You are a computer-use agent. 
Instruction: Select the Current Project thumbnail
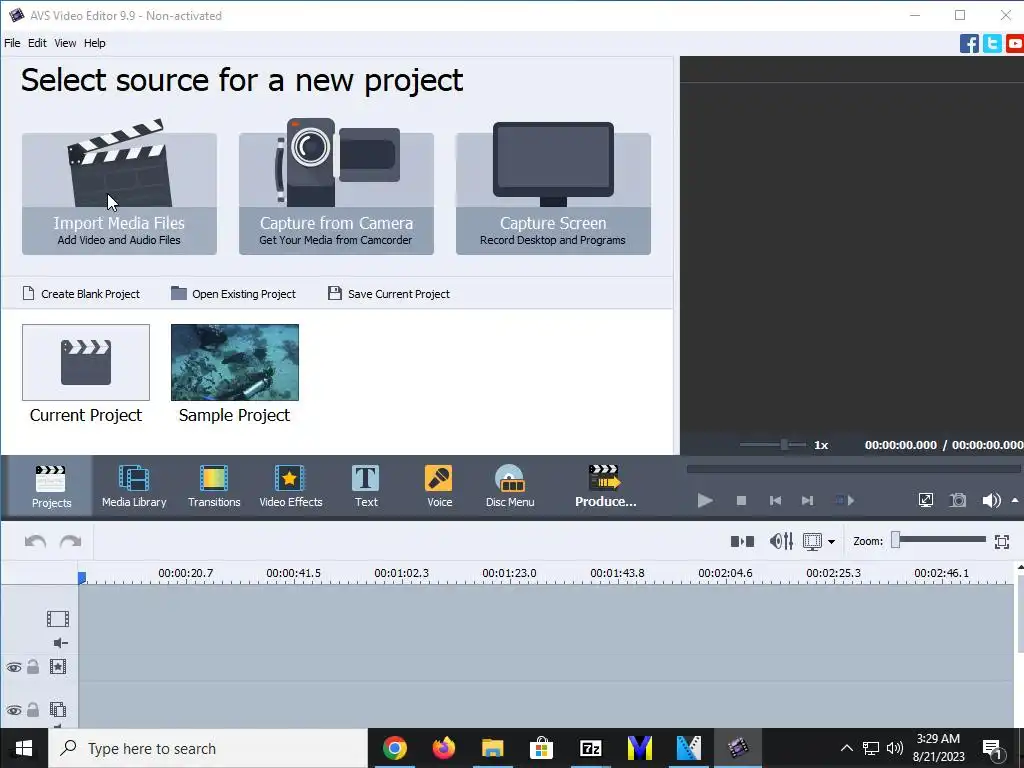coord(86,362)
